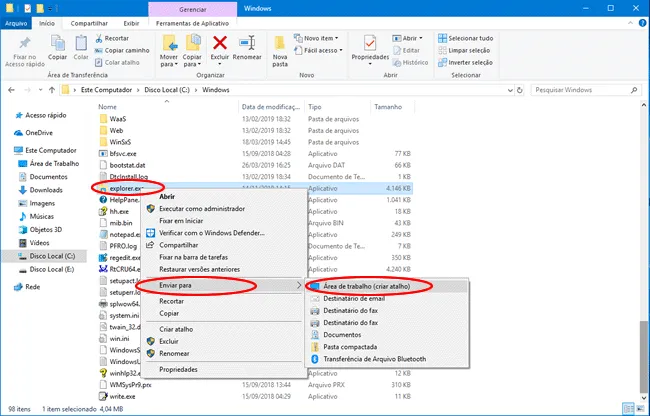Screen dimensions: 650x416
Task: Click the Nova pasta folder icon
Action: 279,44
